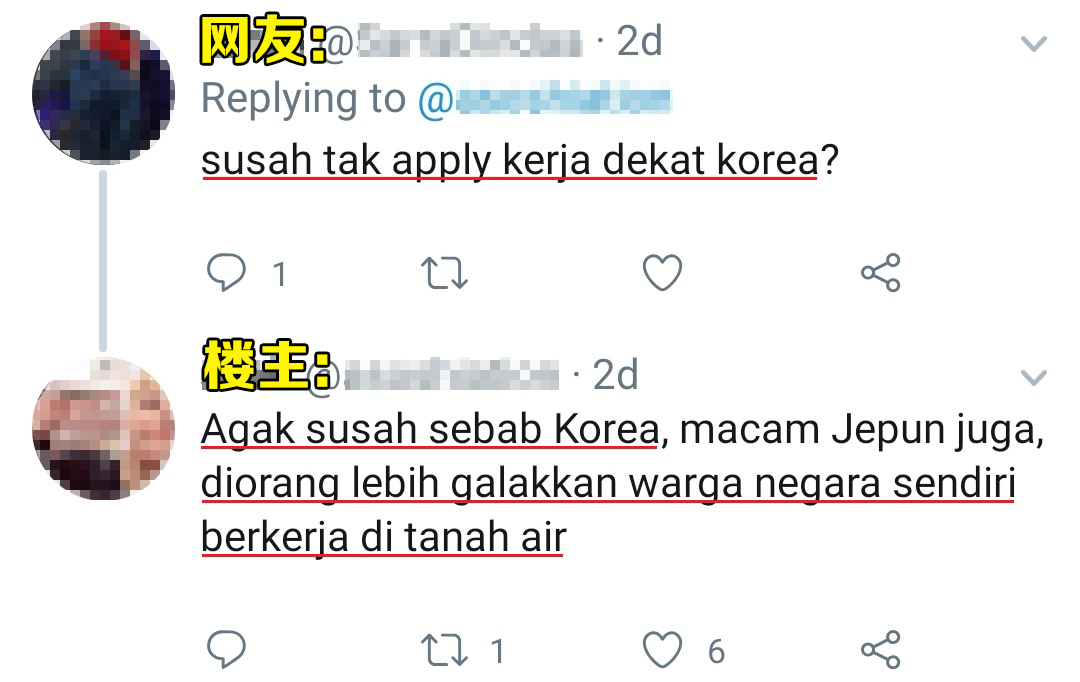
Task: Open the original poster's pixelated avatar
Action: 103,428
